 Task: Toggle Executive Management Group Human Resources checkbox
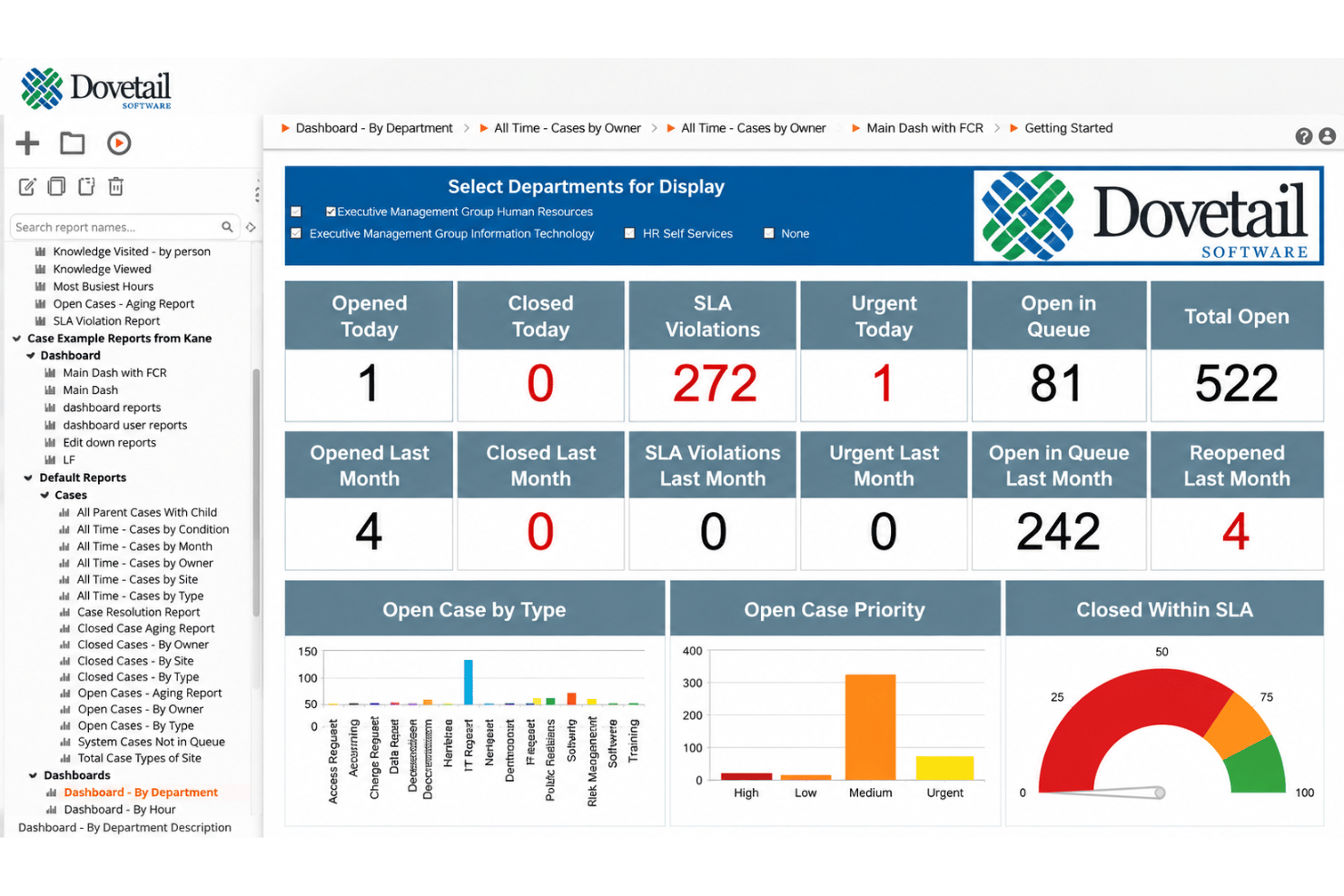pos(331,212)
